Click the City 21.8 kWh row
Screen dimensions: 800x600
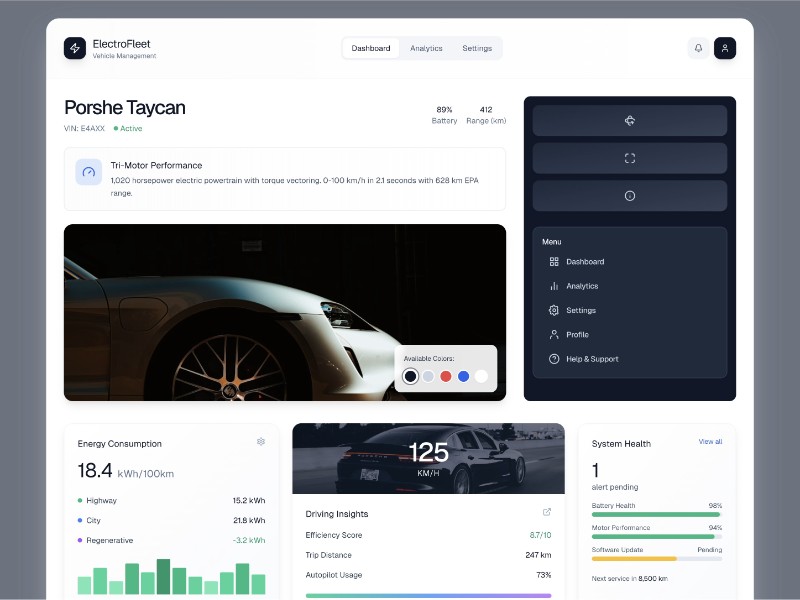[x=171, y=520]
